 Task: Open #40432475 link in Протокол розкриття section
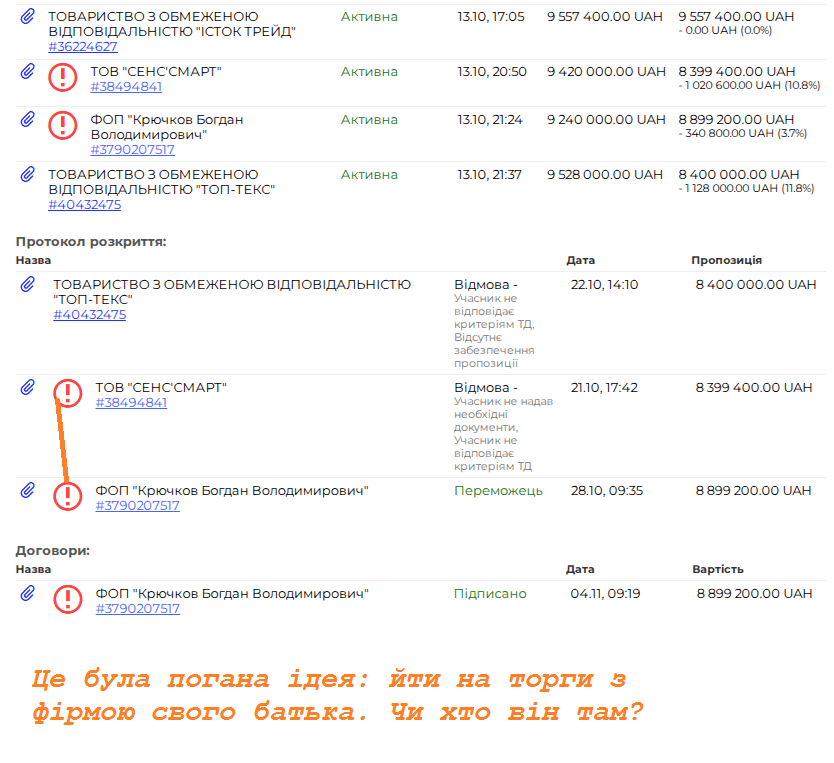point(90,315)
